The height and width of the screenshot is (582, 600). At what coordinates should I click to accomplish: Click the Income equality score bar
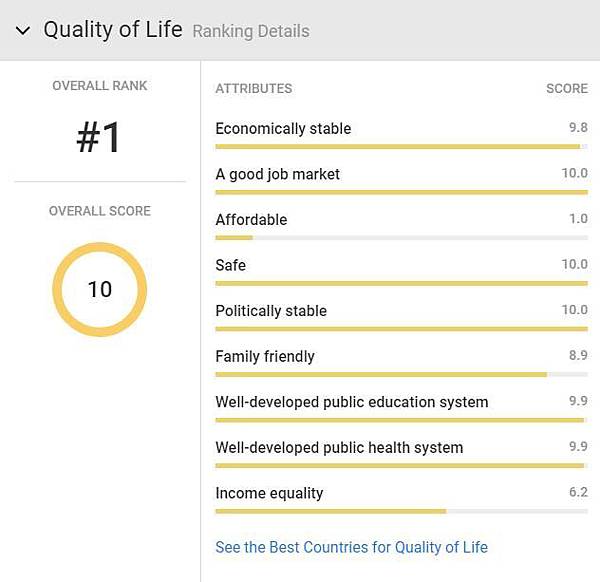coord(401,511)
